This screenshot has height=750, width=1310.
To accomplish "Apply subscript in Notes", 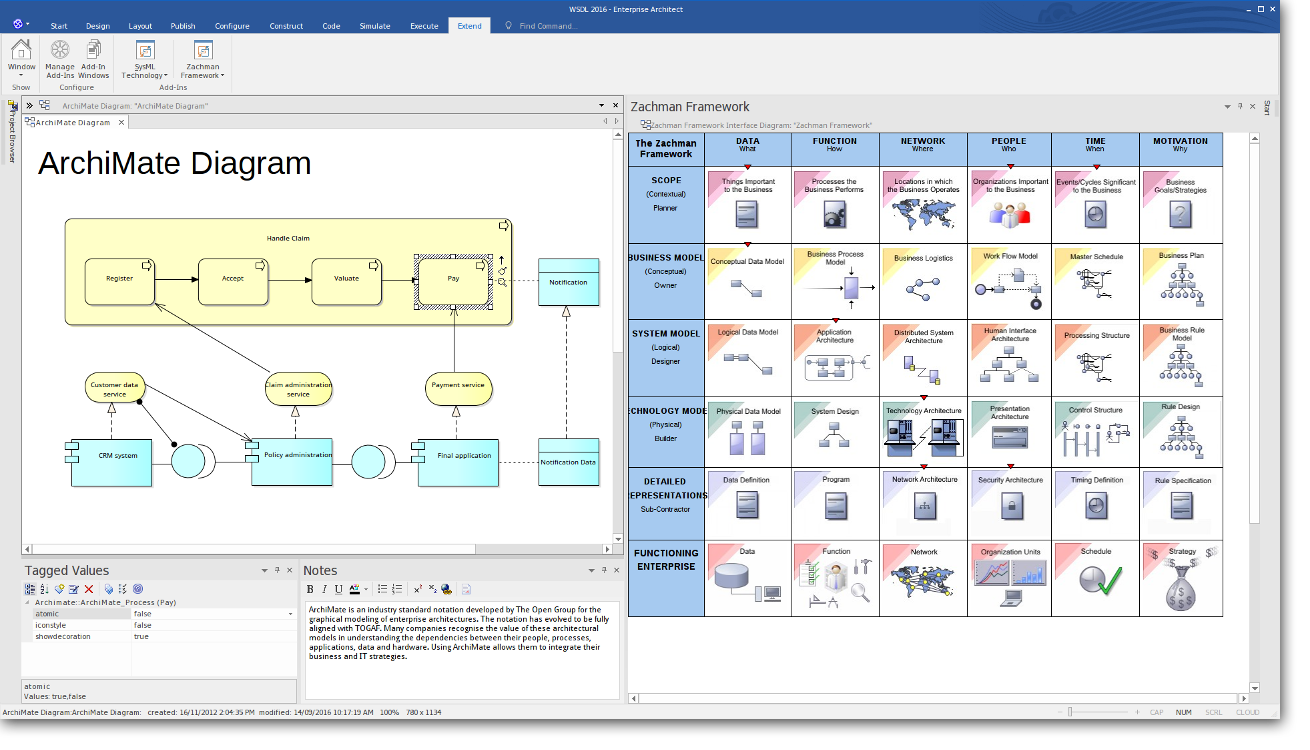I will pyautogui.click(x=432, y=590).
